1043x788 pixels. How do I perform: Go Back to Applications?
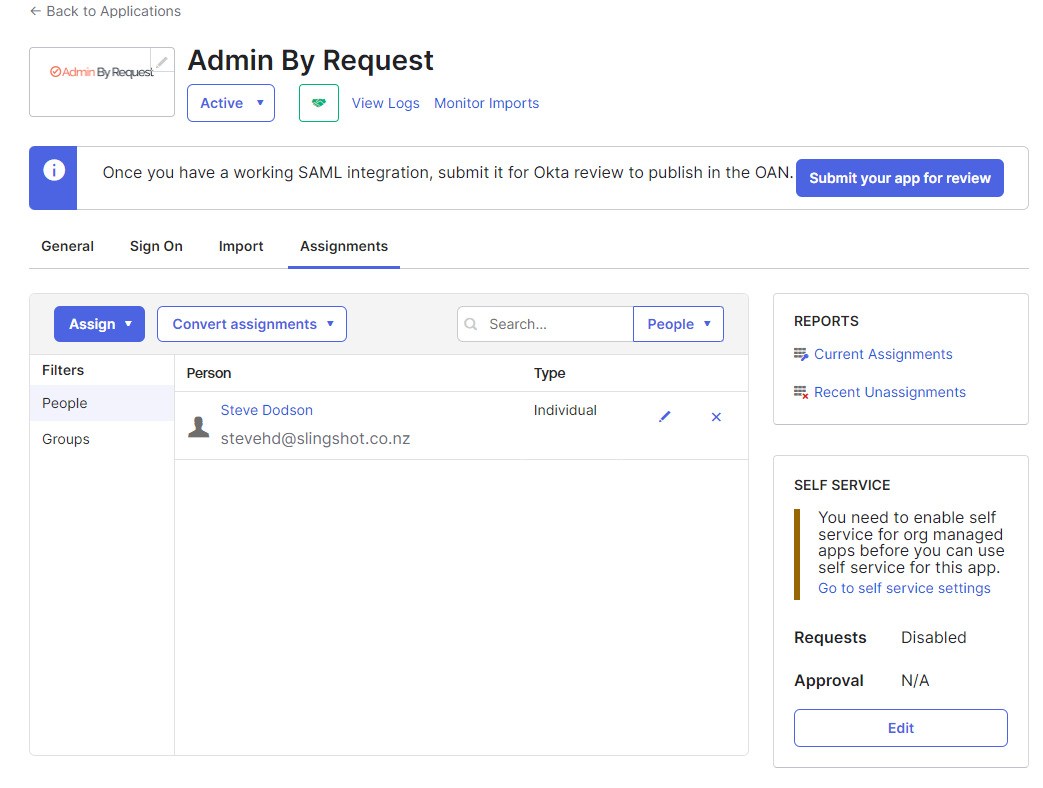point(105,11)
